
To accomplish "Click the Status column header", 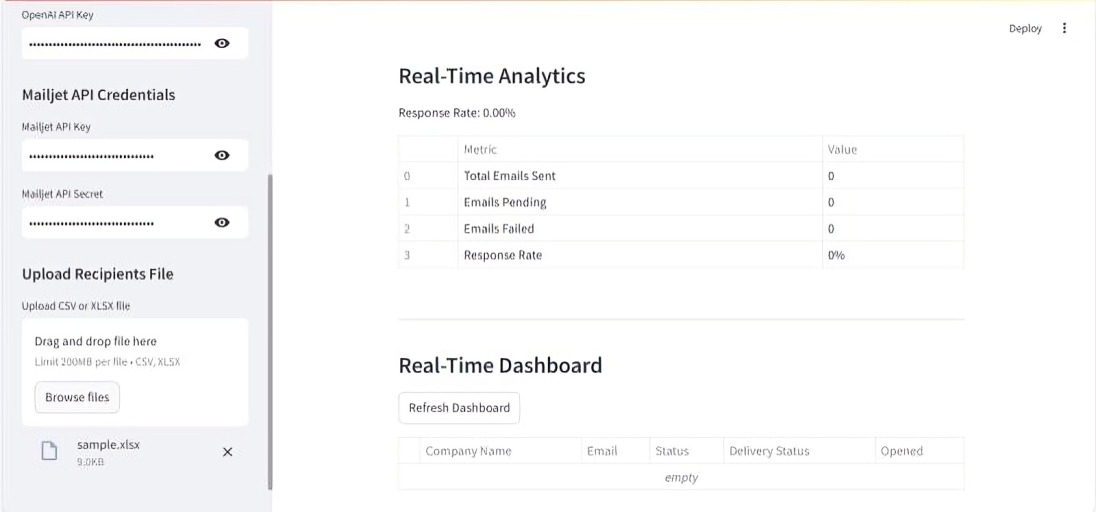I will 672,451.
